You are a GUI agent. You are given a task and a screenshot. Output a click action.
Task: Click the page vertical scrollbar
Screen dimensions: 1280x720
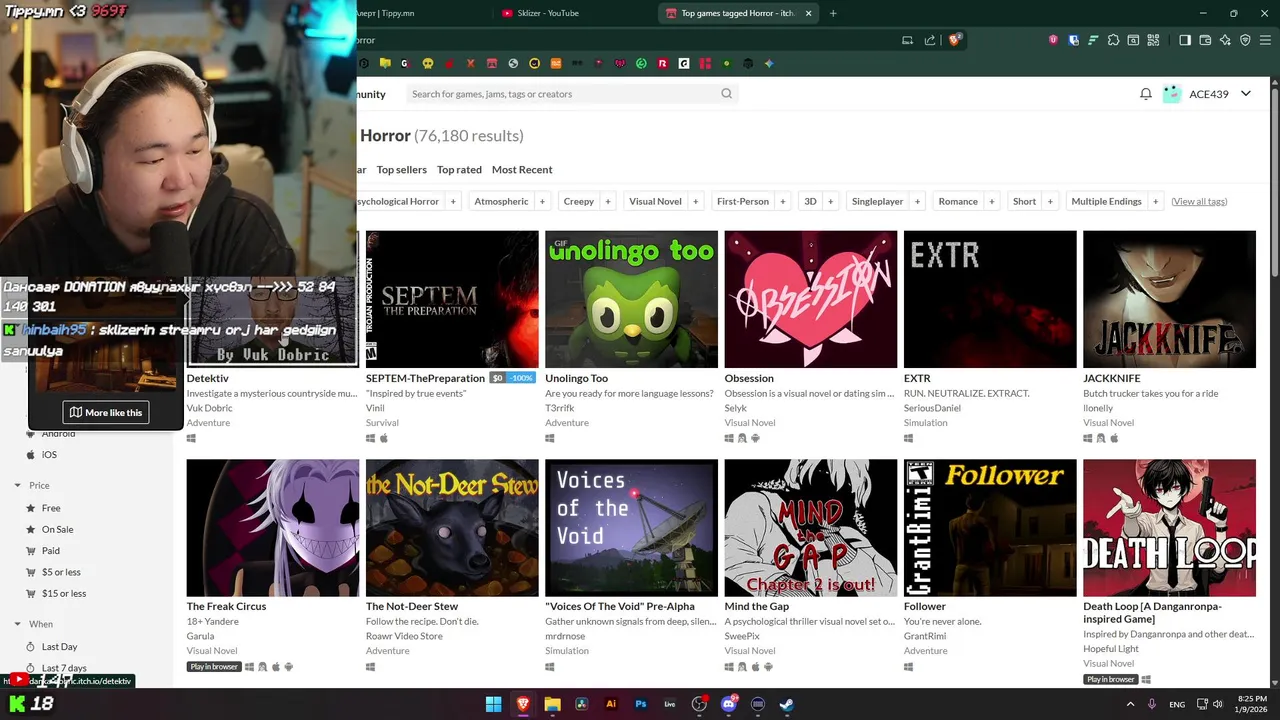(x=1274, y=180)
